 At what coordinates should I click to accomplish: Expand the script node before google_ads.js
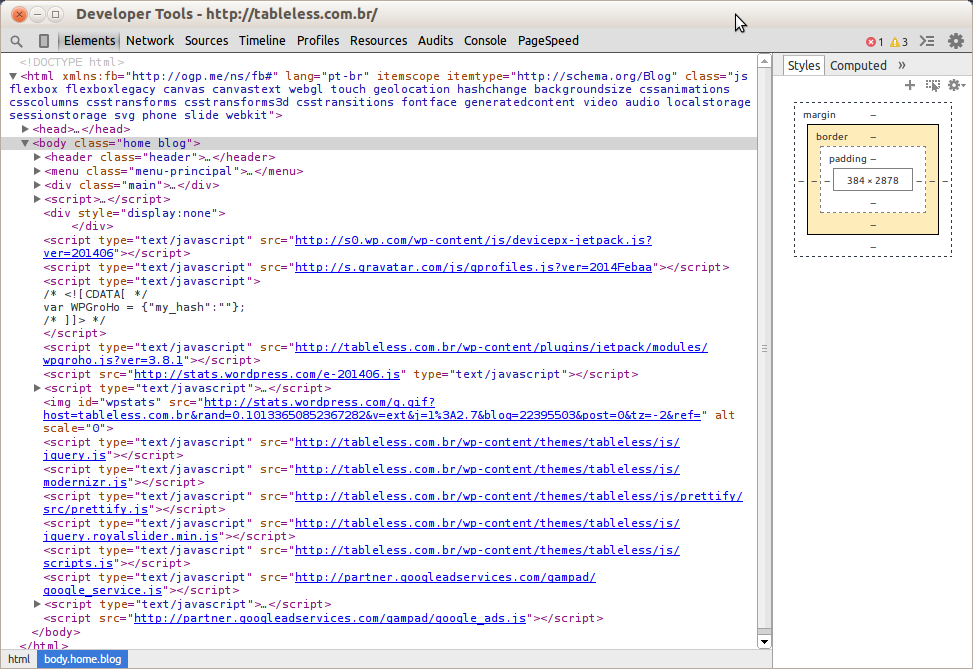pos(37,604)
